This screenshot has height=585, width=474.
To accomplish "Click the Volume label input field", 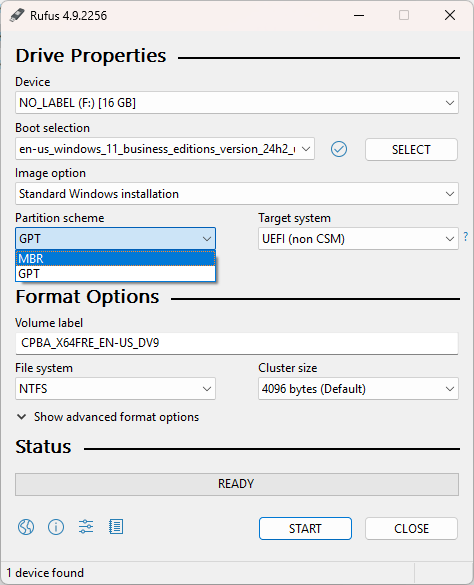I will (x=237, y=343).
